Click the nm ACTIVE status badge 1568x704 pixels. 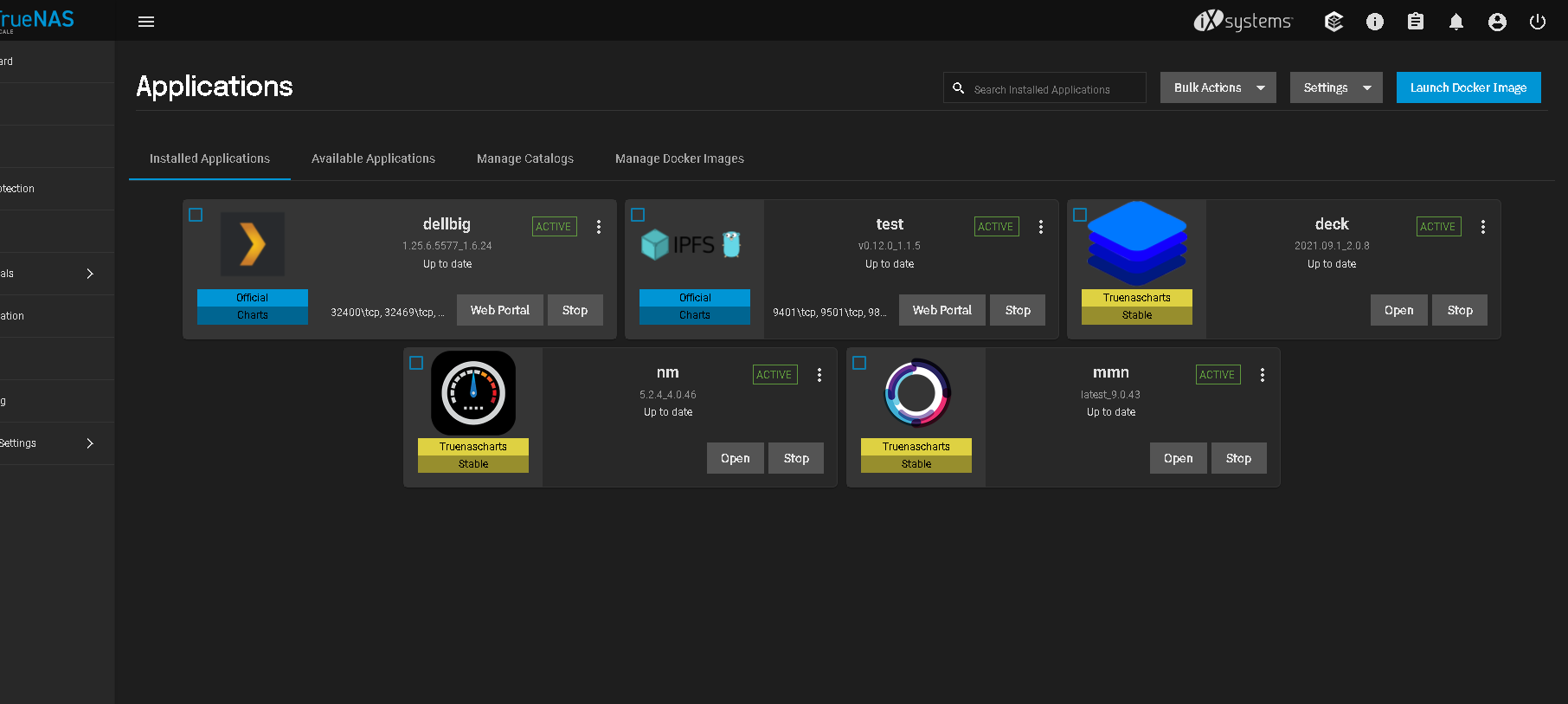(774, 375)
